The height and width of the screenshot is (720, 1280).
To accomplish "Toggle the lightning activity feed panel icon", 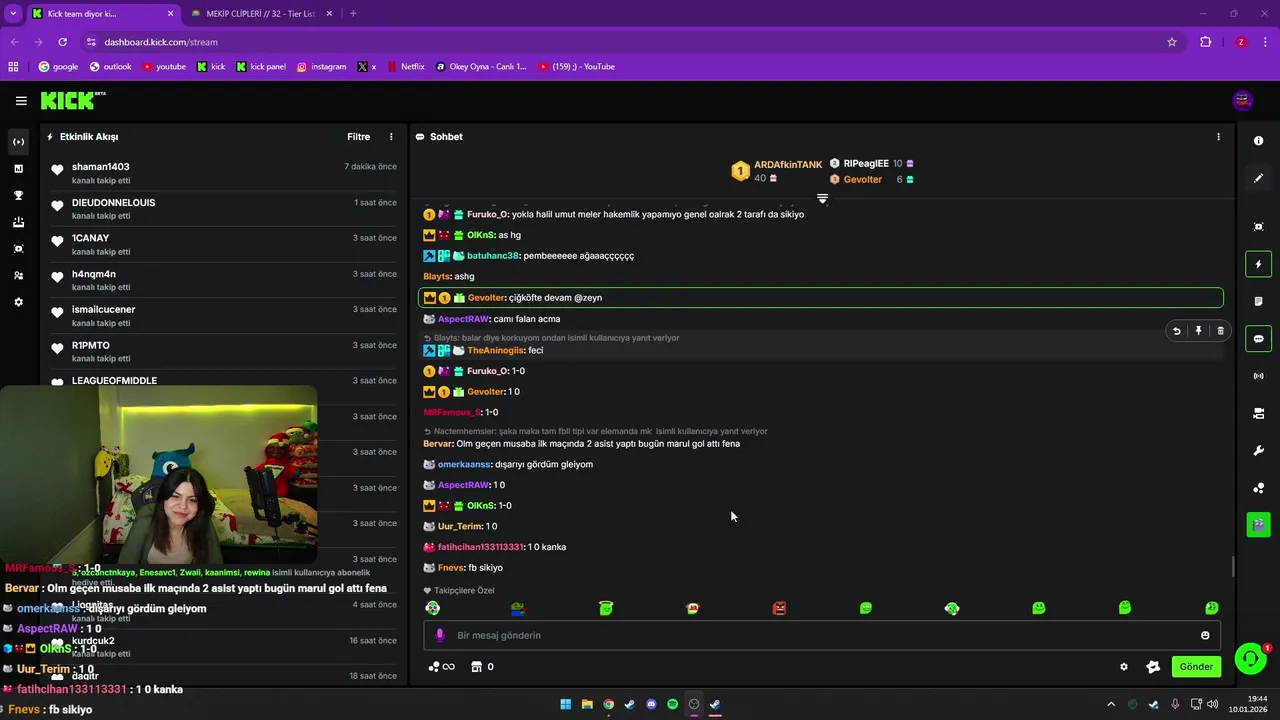I will [x=1258, y=264].
